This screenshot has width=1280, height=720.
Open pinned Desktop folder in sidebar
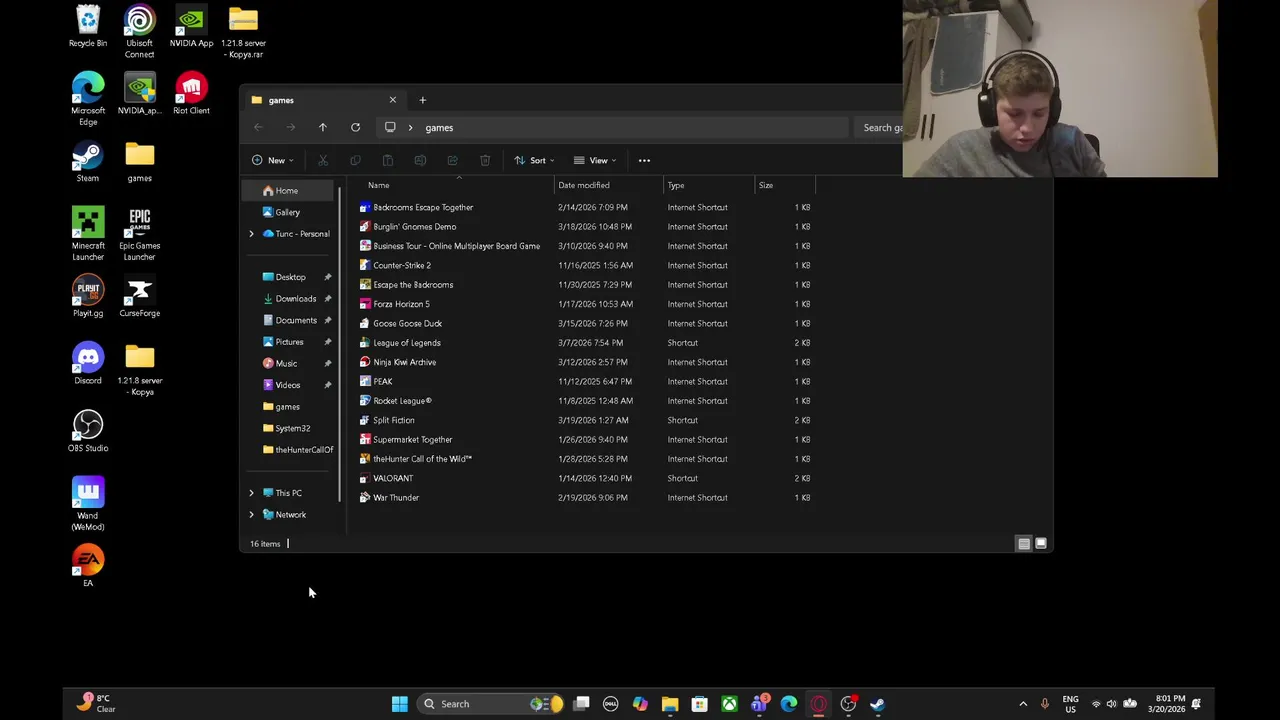(x=290, y=277)
